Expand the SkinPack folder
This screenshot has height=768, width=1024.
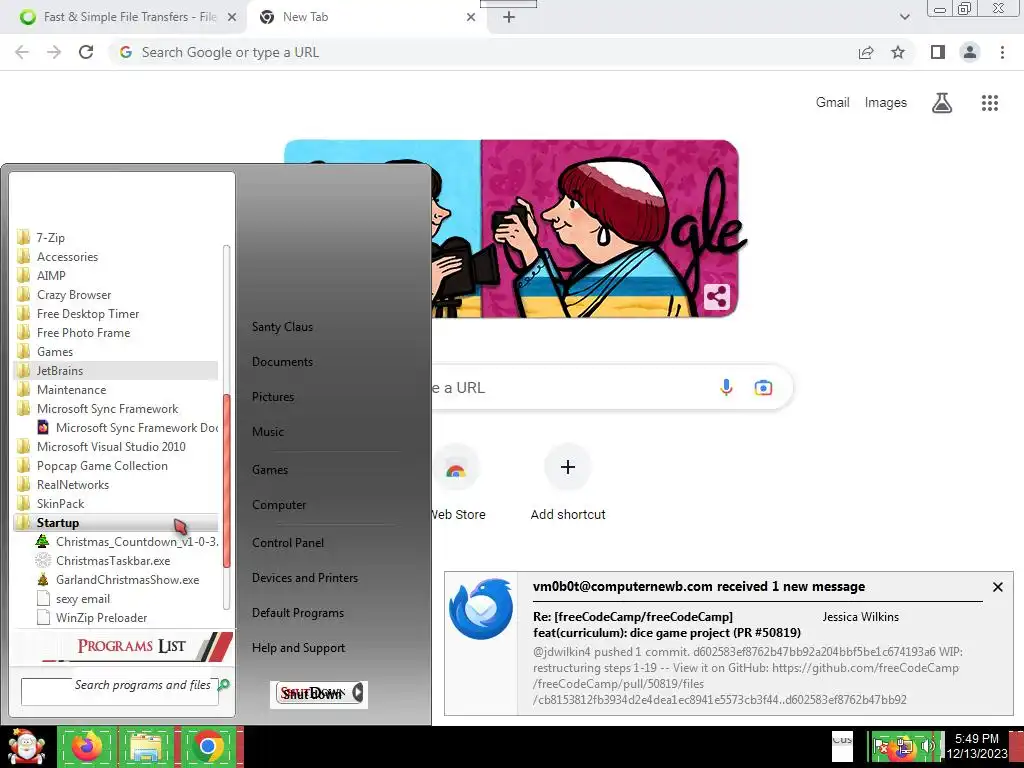(116, 503)
